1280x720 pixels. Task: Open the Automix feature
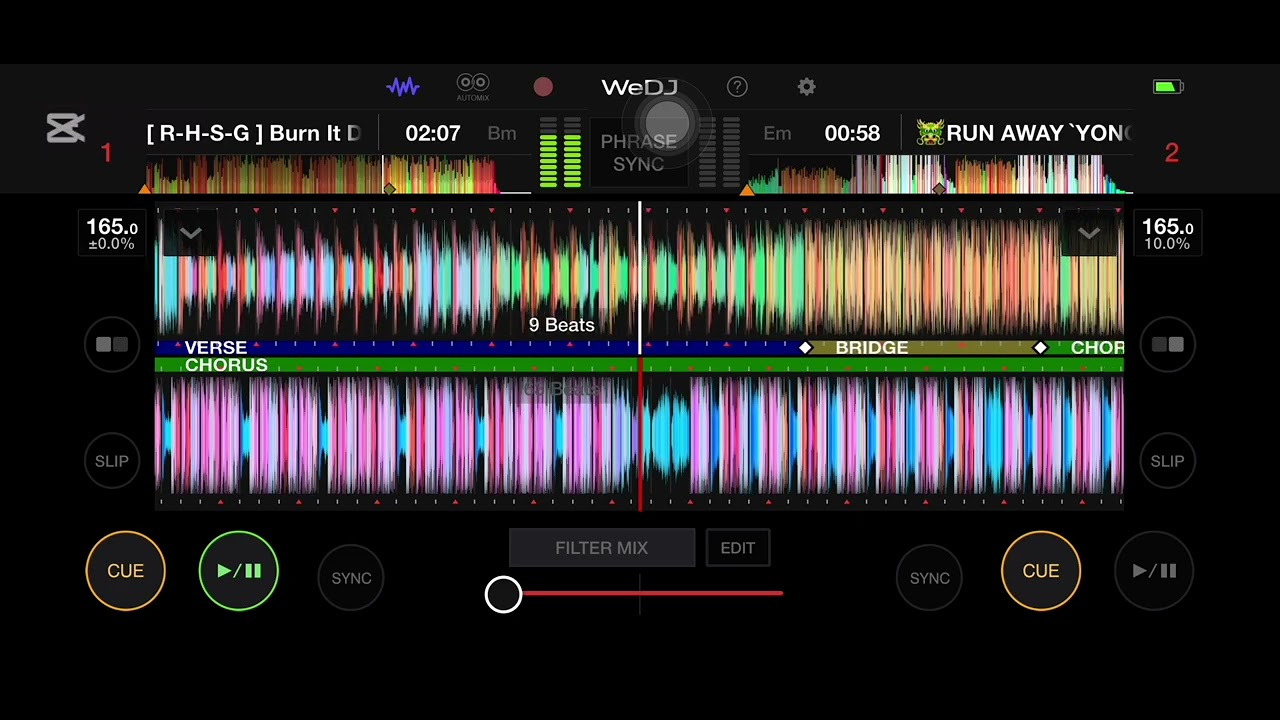point(473,87)
